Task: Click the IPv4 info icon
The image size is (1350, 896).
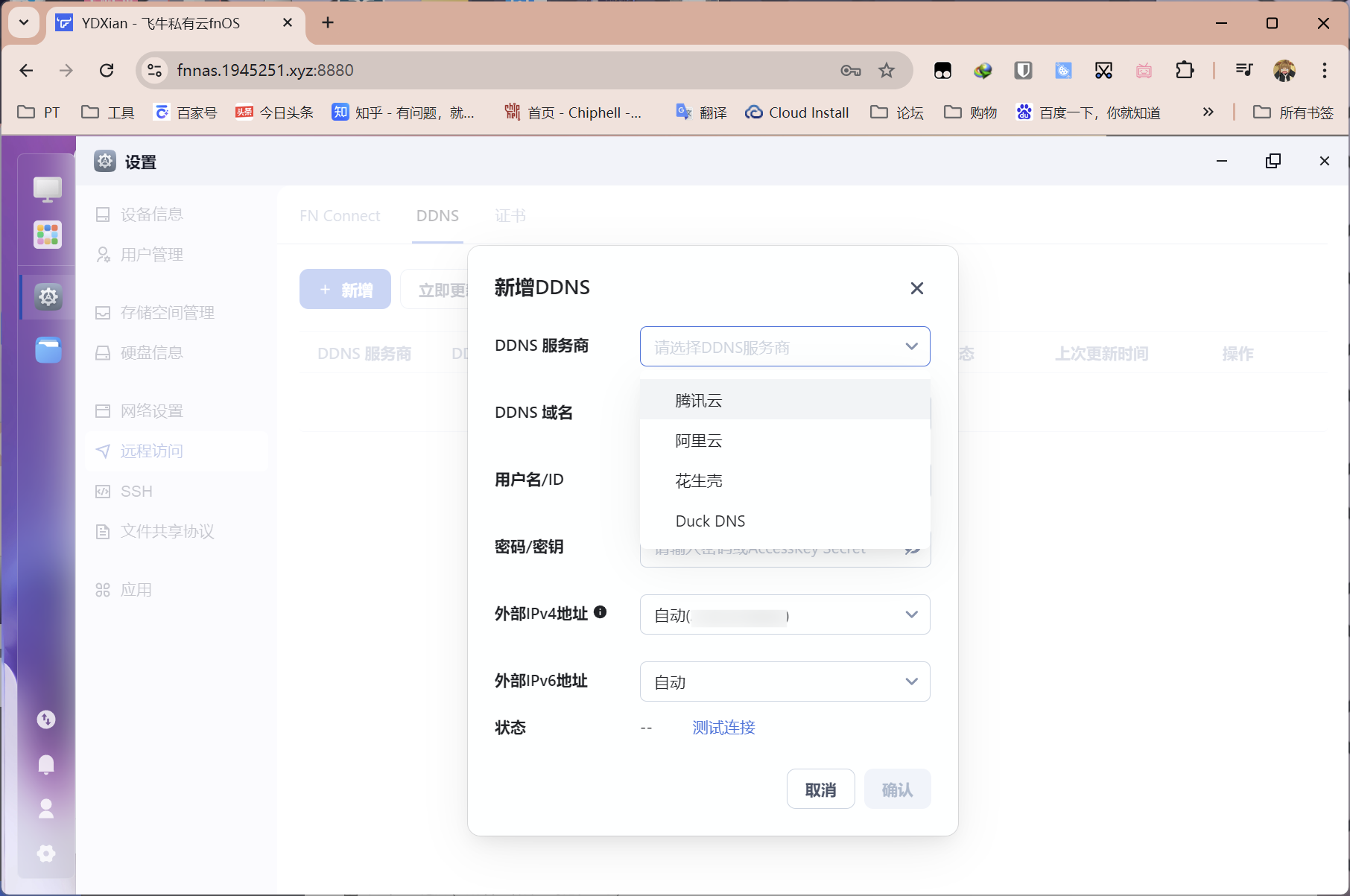Action: click(600, 612)
